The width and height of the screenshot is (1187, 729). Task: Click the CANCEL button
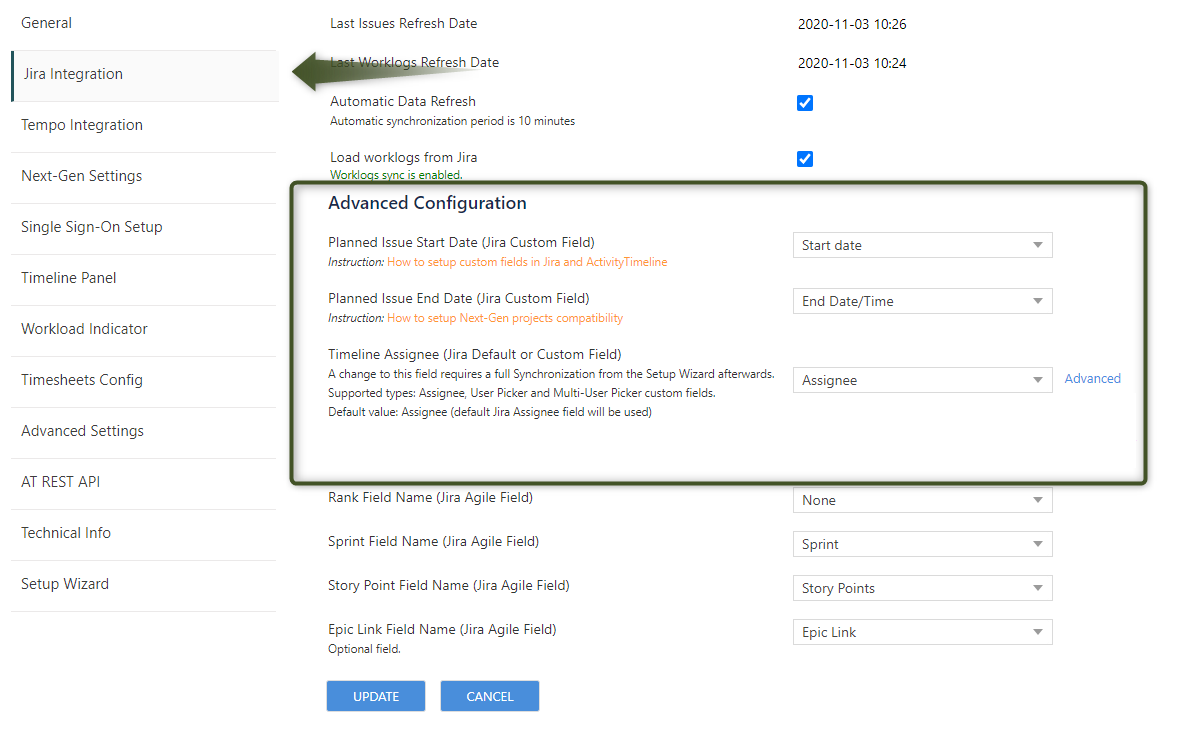click(490, 696)
